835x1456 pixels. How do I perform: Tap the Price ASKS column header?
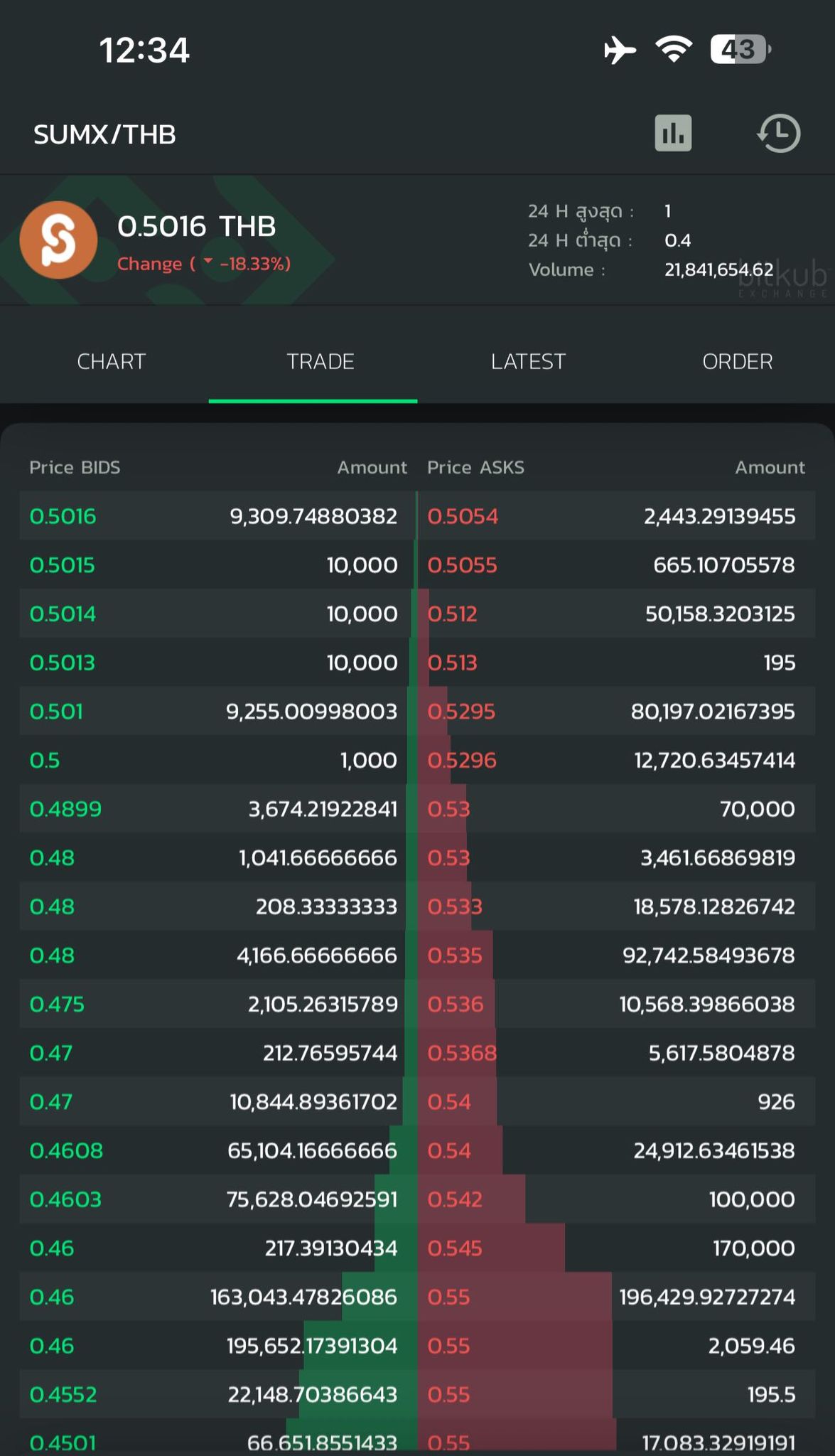[x=475, y=467]
